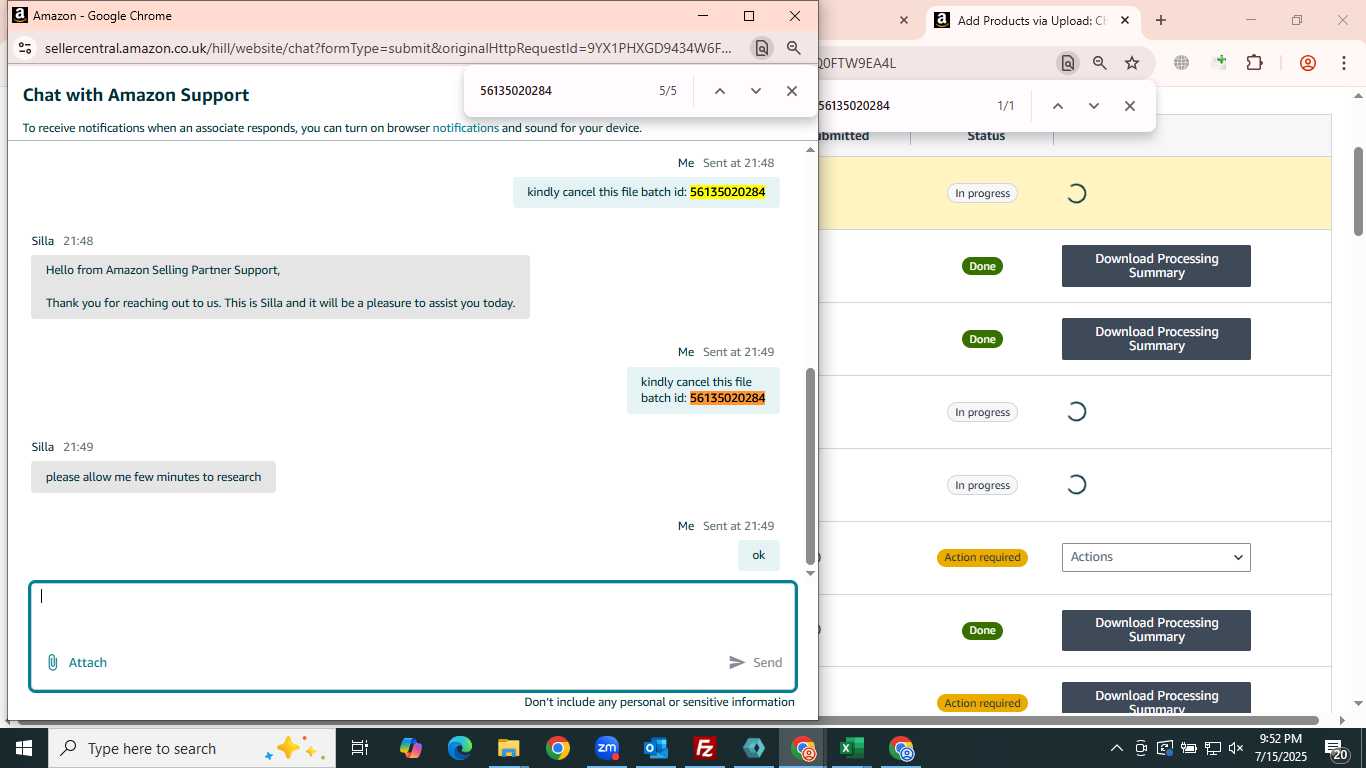Click zoom magnifier in main Chrome address bar
Viewport: 1366px width, 768px height.
(1100, 63)
